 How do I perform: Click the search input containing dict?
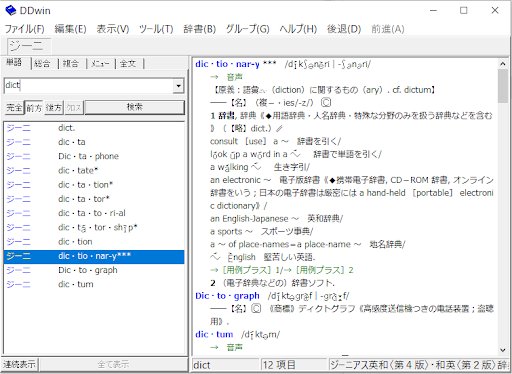(x=89, y=85)
